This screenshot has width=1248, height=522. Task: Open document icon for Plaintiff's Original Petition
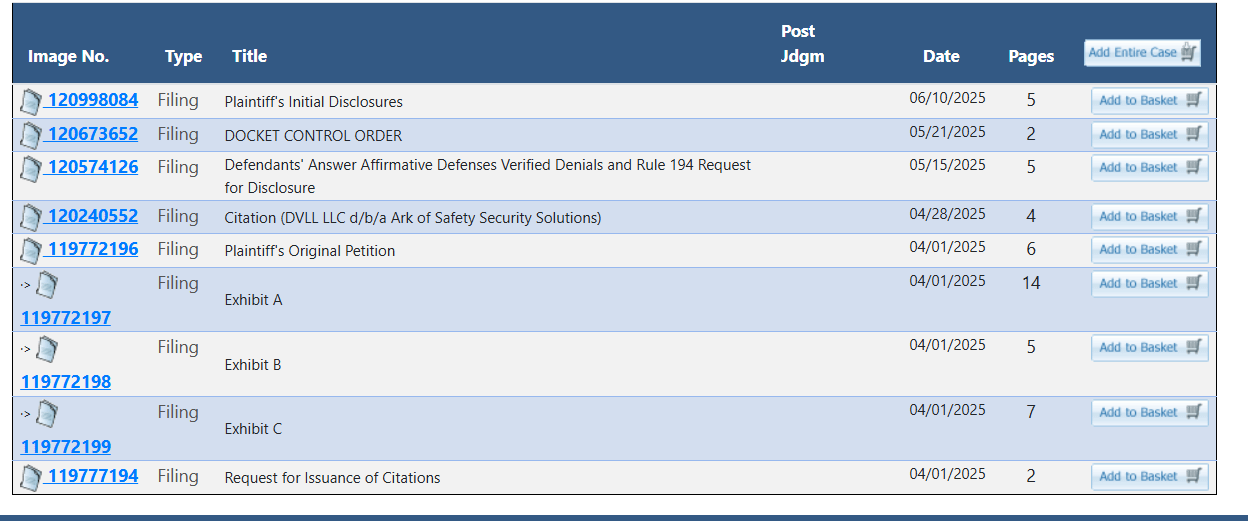(x=31, y=250)
